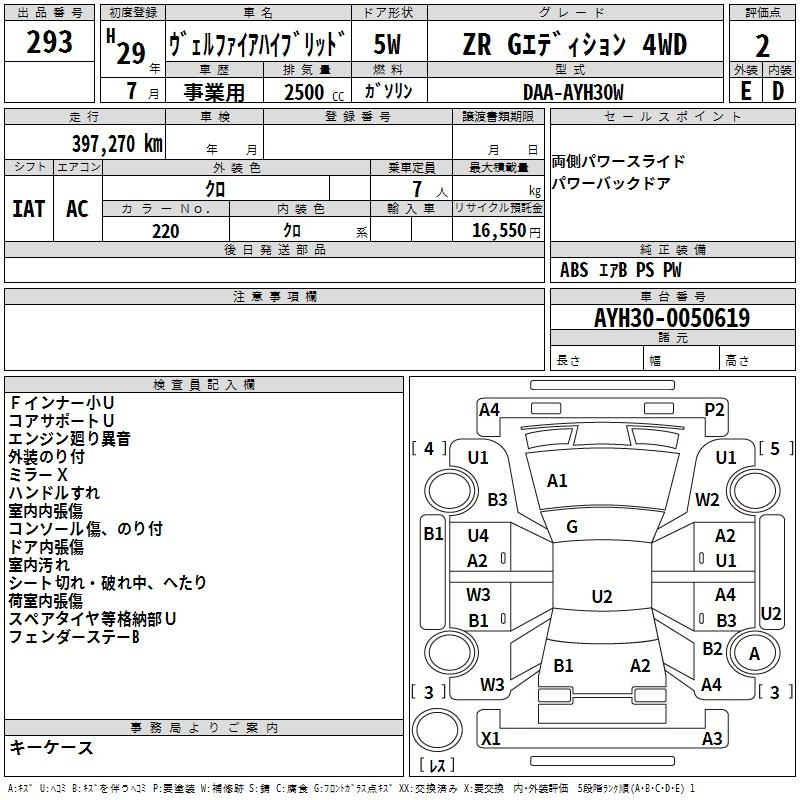Click the A1 mark on the hood
Image resolution: width=800 pixels, height=800 pixels.
tap(557, 481)
